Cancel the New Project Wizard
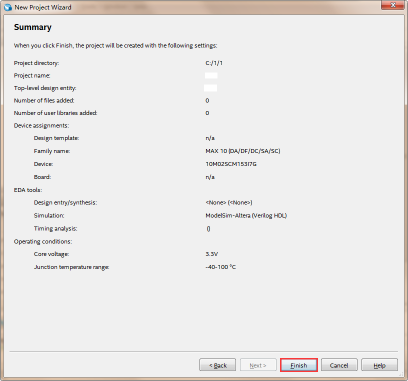 pos(339,365)
